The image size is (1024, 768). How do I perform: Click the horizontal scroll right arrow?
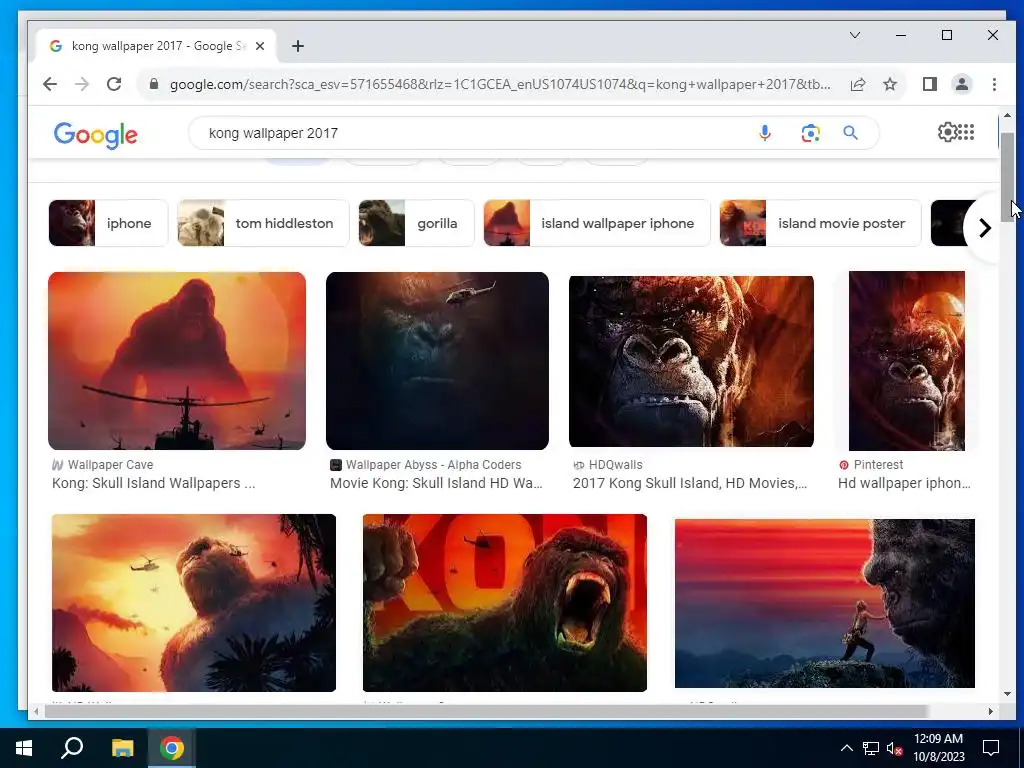990,711
